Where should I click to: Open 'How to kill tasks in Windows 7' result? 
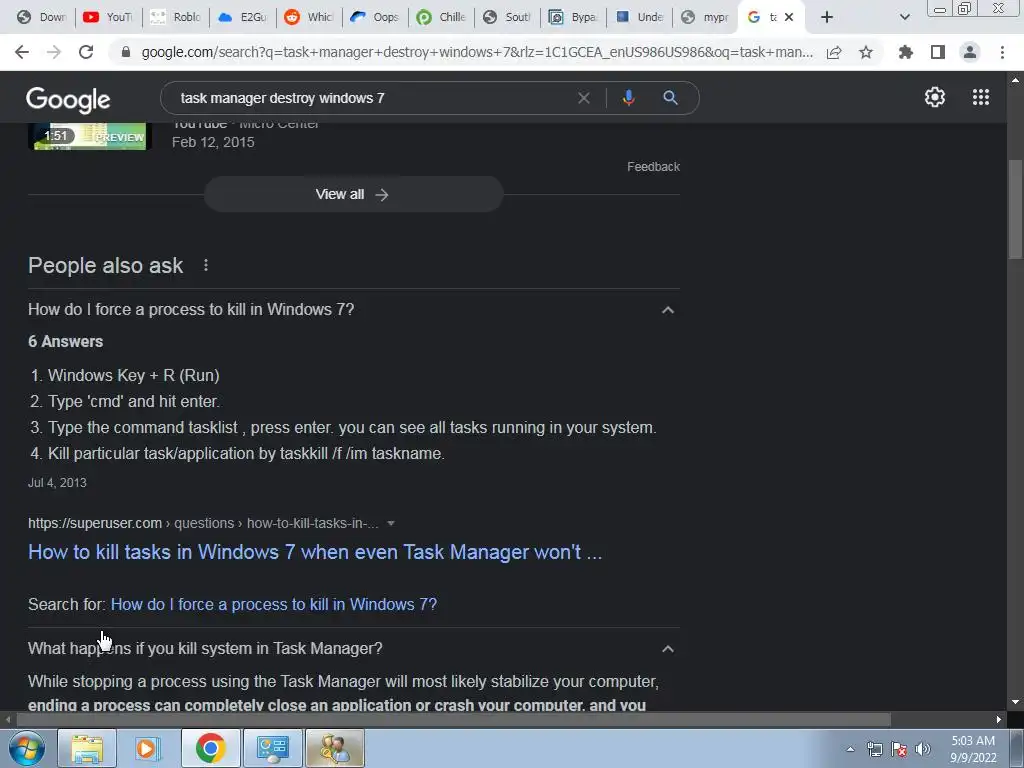click(x=315, y=552)
